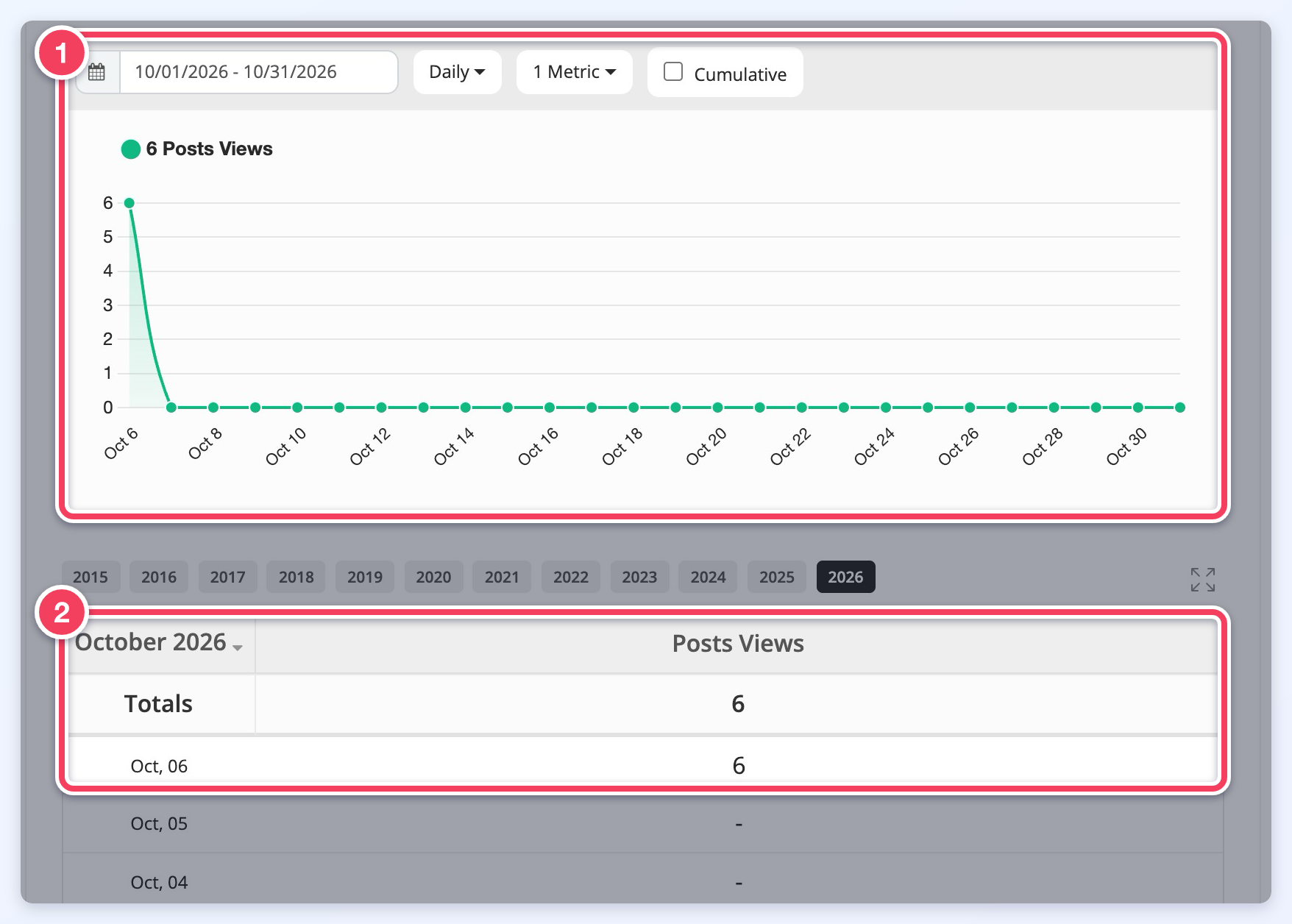1292x924 pixels.
Task: Open the 2020 year tab
Action: click(434, 577)
